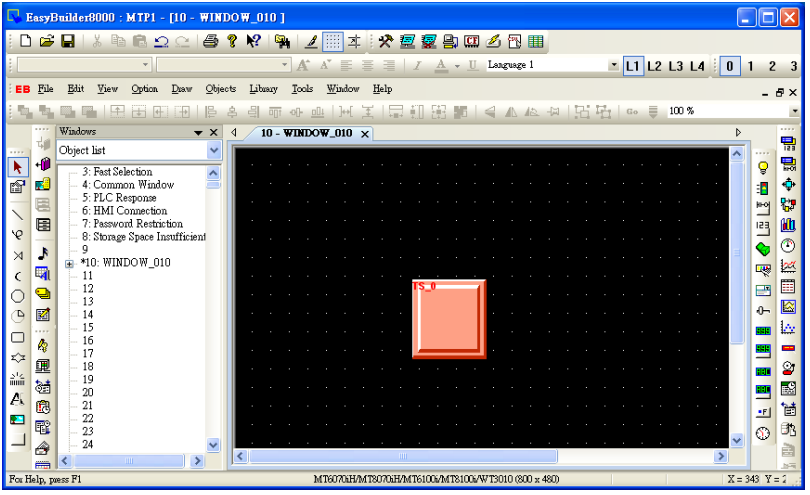The image size is (810, 495).
Task: Select state number 2
Action: coord(772,66)
